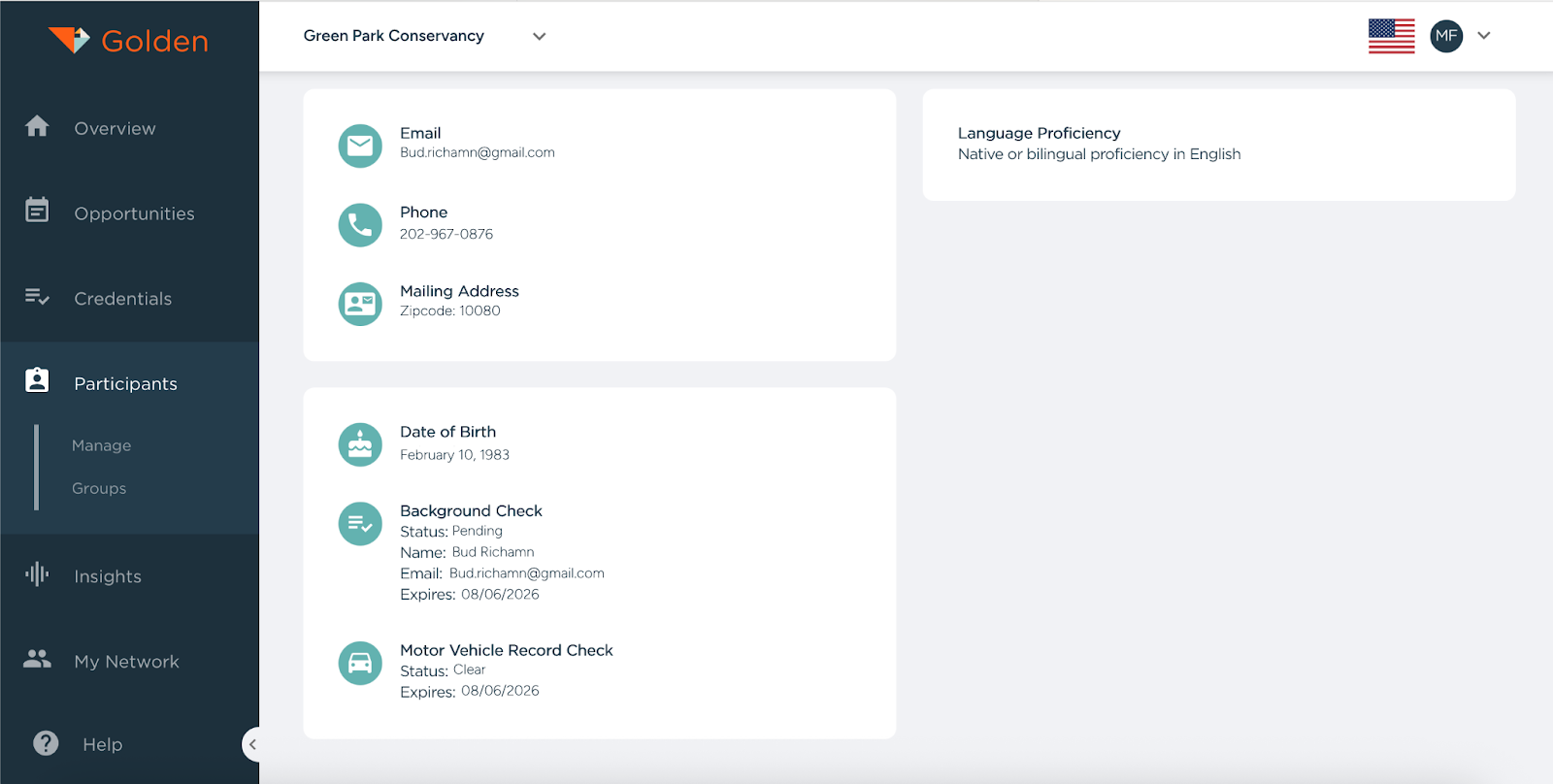
Task: Expand the user account menu chevron
Action: [1483, 36]
